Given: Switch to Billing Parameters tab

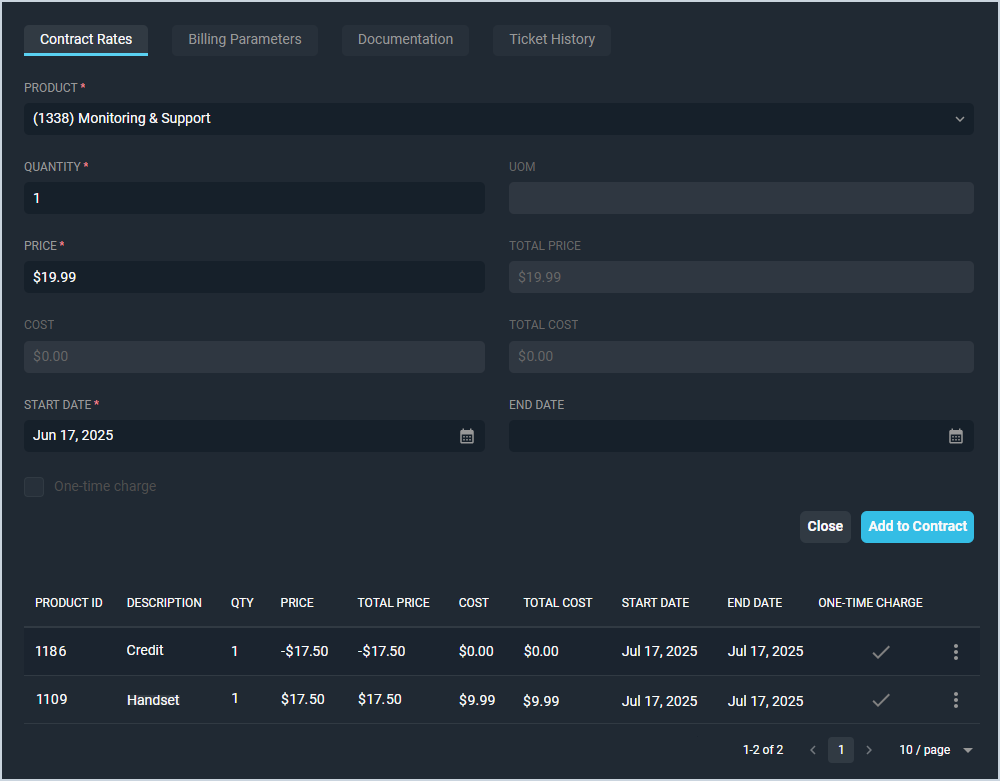Looking at the screenshot, I should coord(245,40).
